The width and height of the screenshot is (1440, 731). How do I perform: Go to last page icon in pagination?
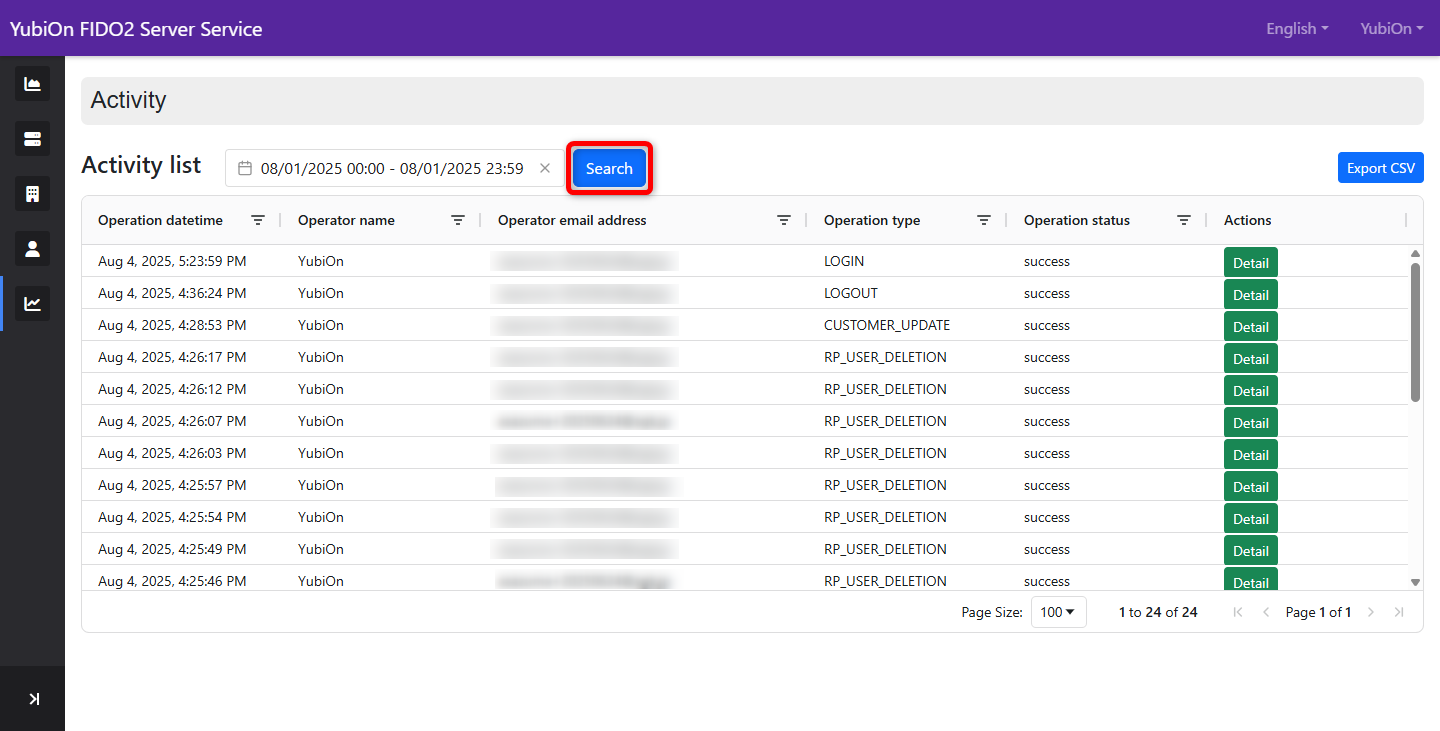pyautogui.click(x=1399, y=612)
